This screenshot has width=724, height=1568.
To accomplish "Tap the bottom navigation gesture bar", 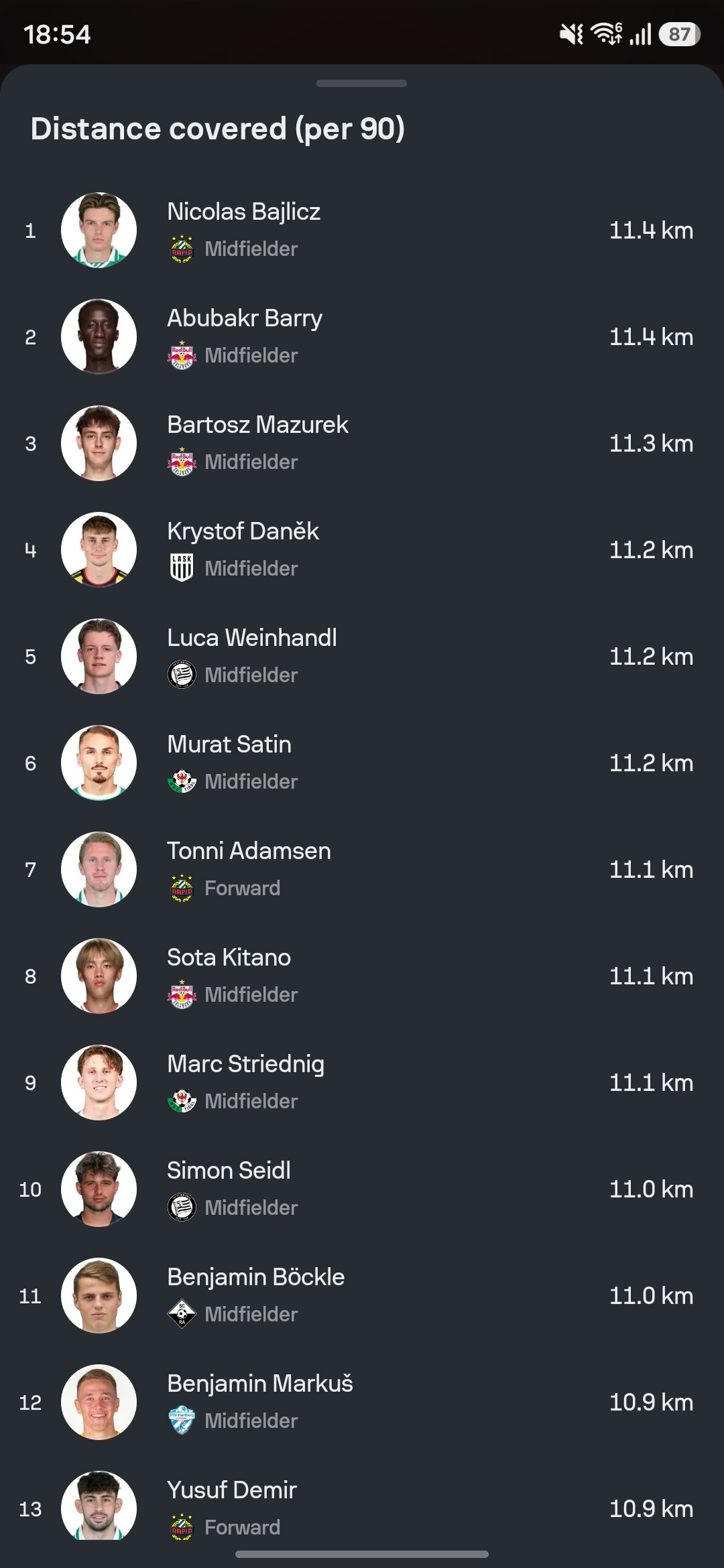I will [362, 1554].
